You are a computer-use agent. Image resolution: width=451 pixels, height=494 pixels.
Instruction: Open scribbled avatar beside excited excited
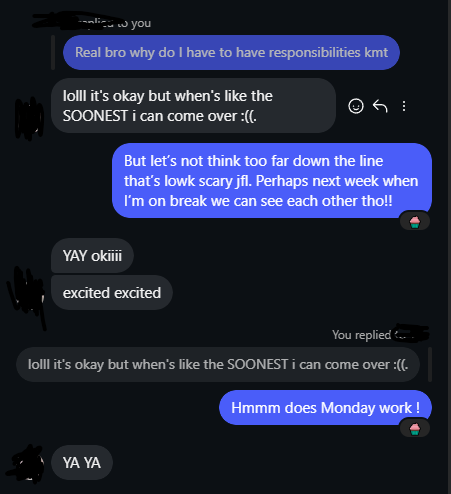[28, 293]
